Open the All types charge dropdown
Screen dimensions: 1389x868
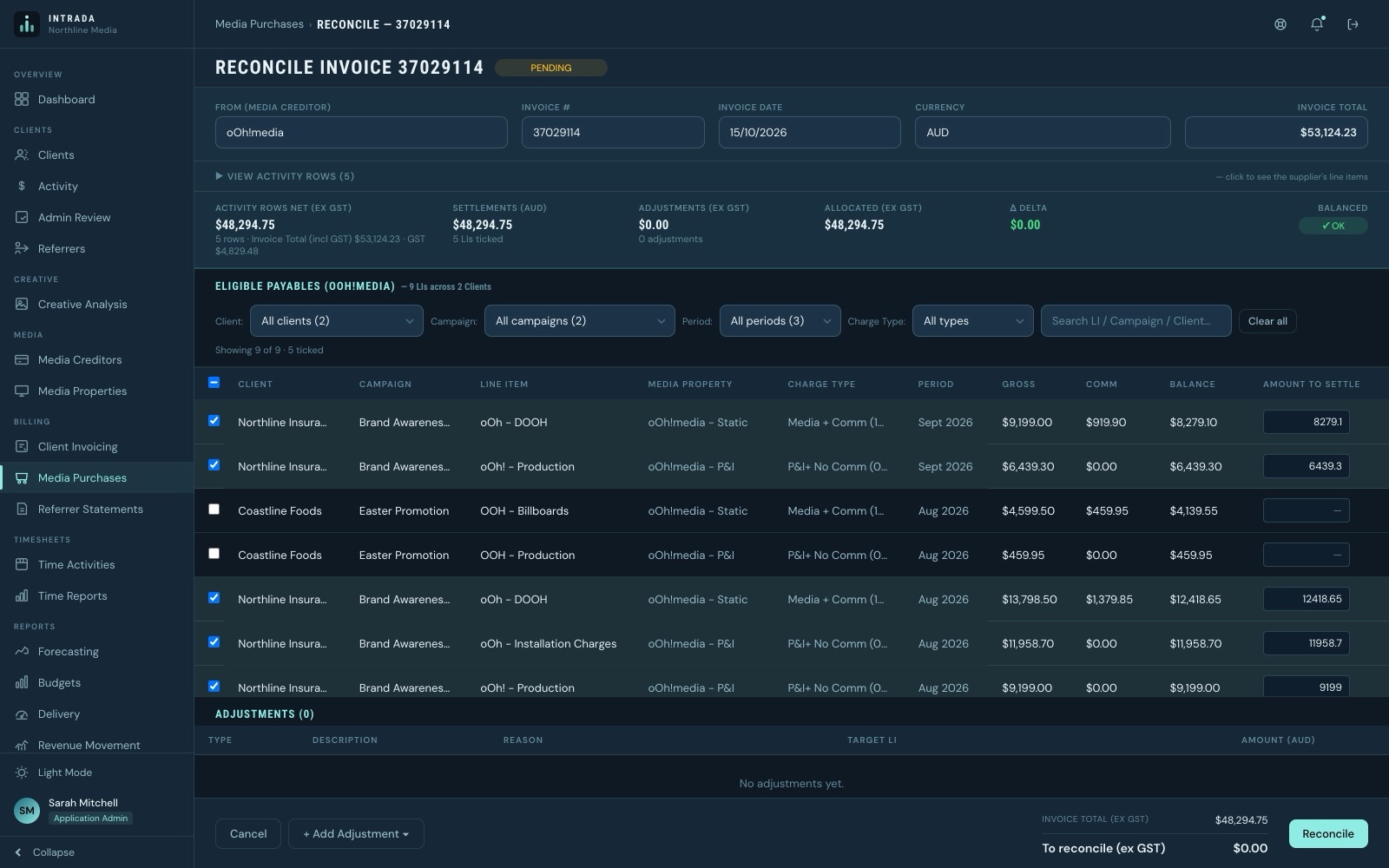point(973,321)
